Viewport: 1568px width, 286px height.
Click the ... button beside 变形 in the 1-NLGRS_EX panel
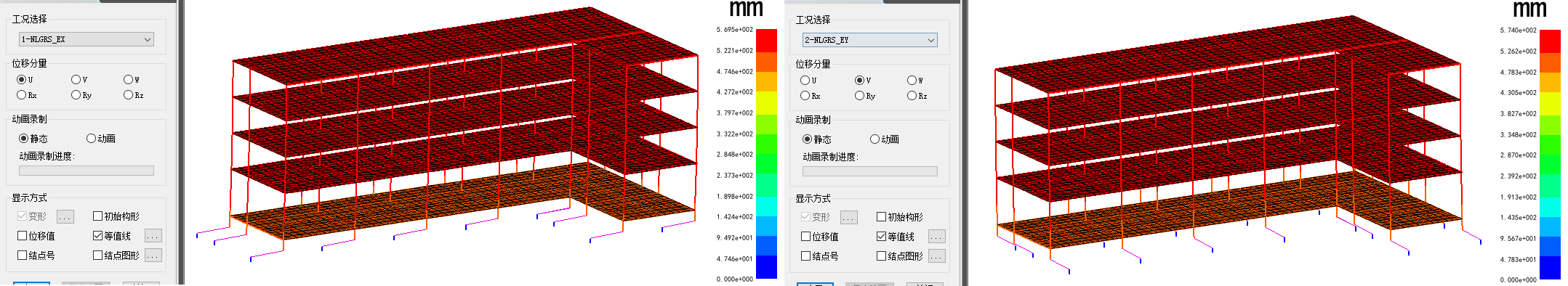click(x=65, y=216)
